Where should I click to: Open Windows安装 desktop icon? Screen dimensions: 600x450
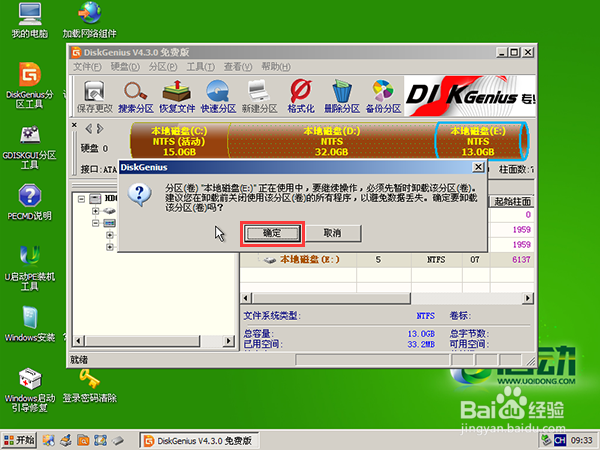point(29,324)
